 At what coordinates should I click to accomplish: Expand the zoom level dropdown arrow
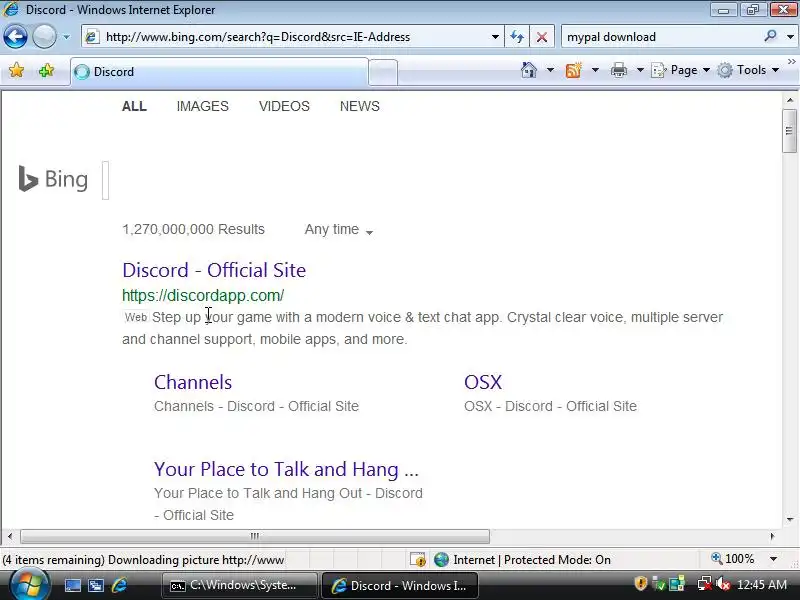coord(773,559)
